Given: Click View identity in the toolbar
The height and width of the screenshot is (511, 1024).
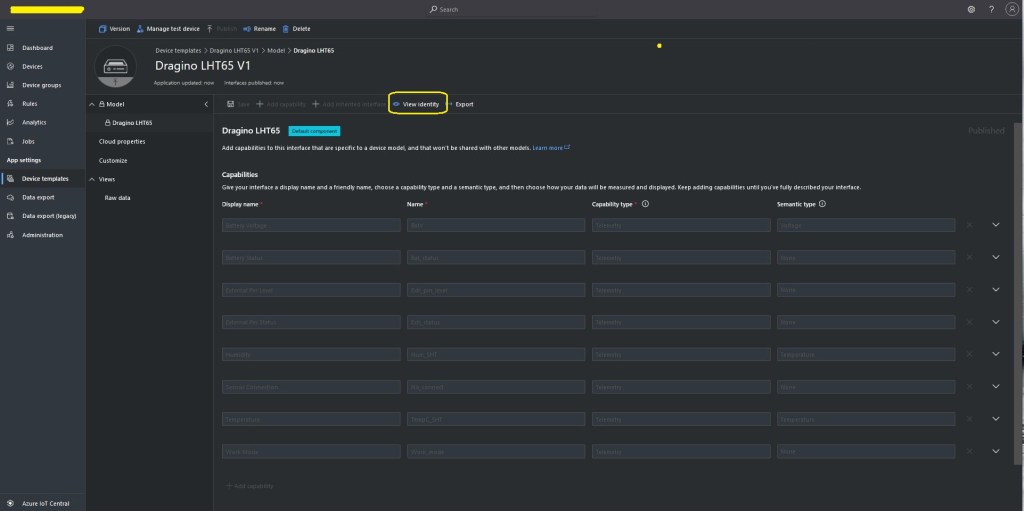Looking at the screenshot, I should click(x=416, y=104).
